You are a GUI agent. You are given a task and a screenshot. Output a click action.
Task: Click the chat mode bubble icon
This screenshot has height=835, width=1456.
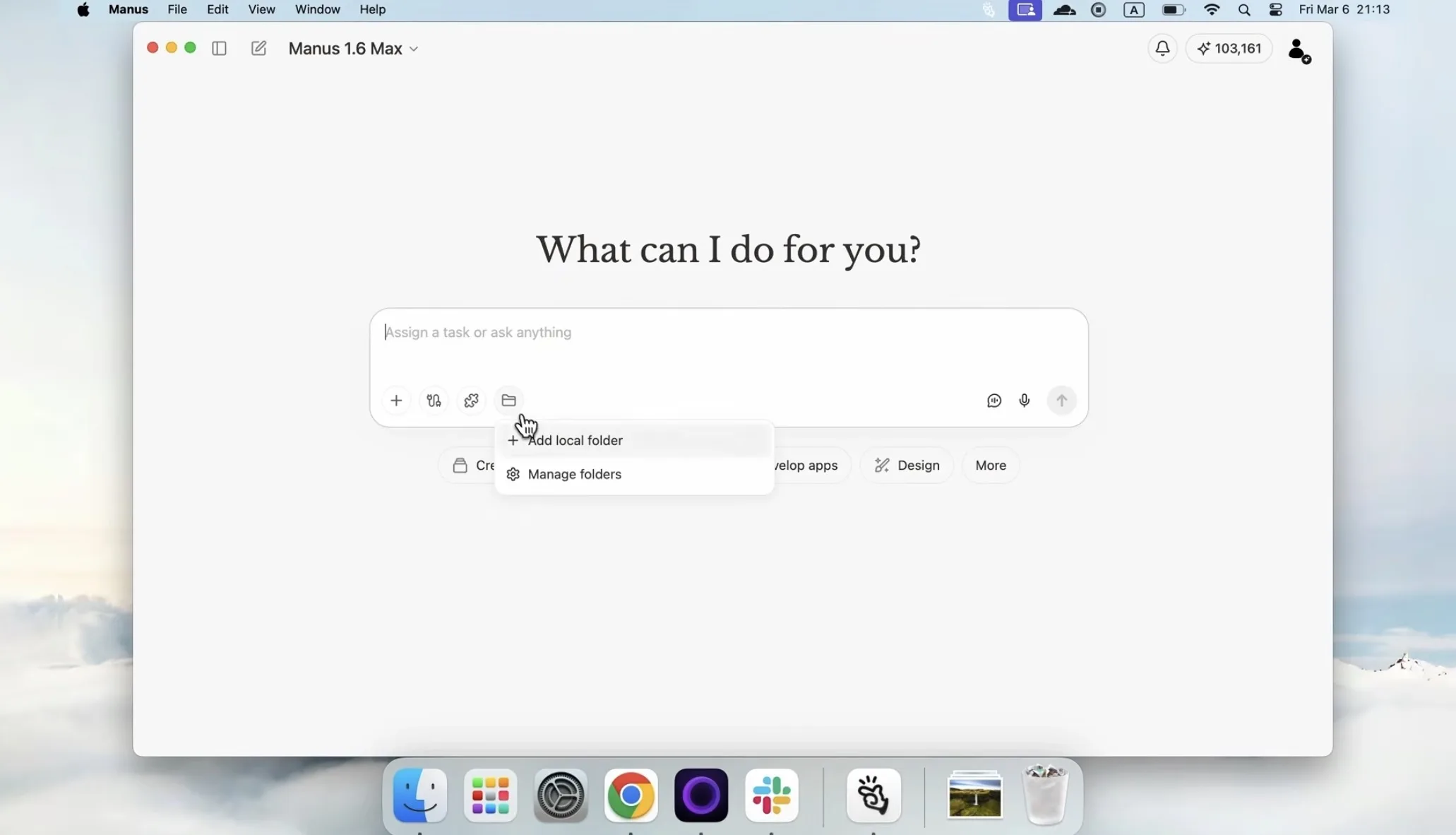pyautogui.click(x=993, y=401)
